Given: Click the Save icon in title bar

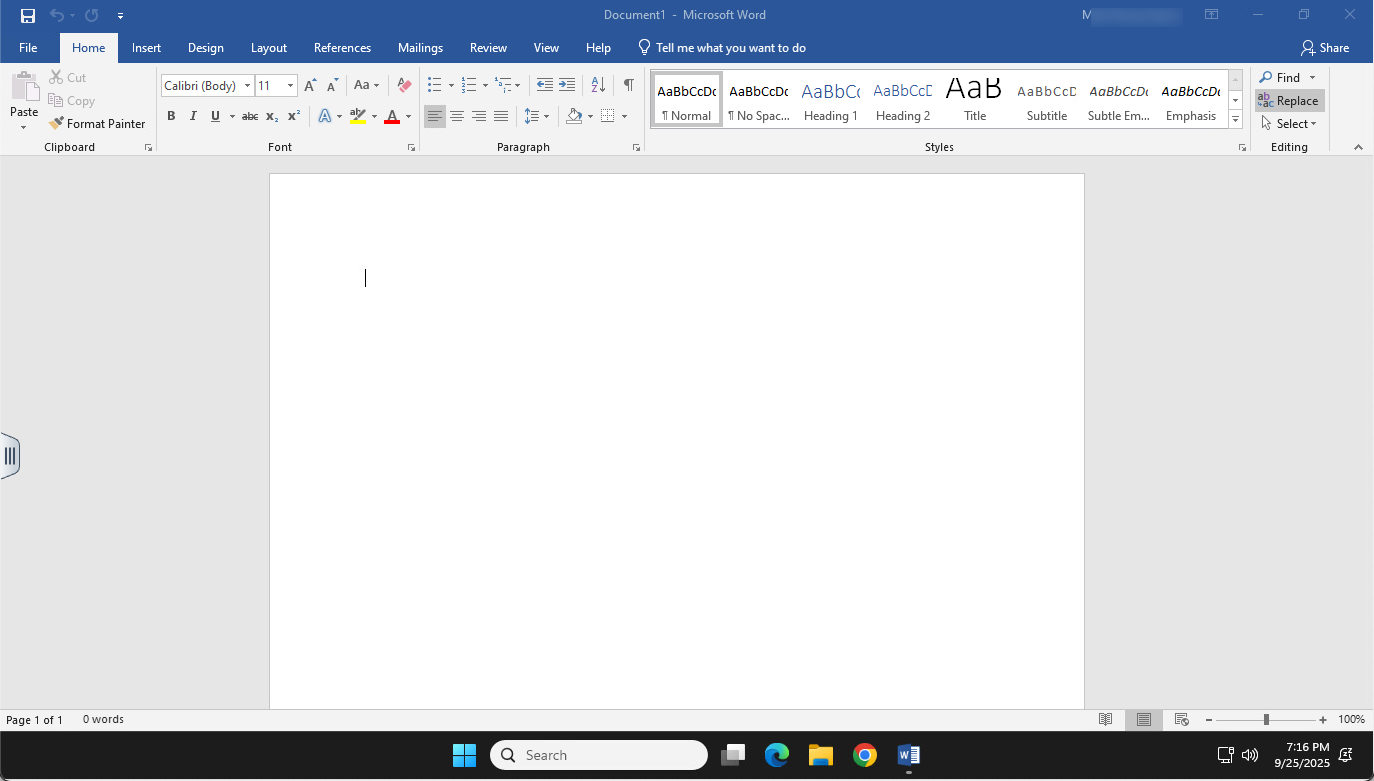Looking at the screenshot, I should (x=28, y=16).
